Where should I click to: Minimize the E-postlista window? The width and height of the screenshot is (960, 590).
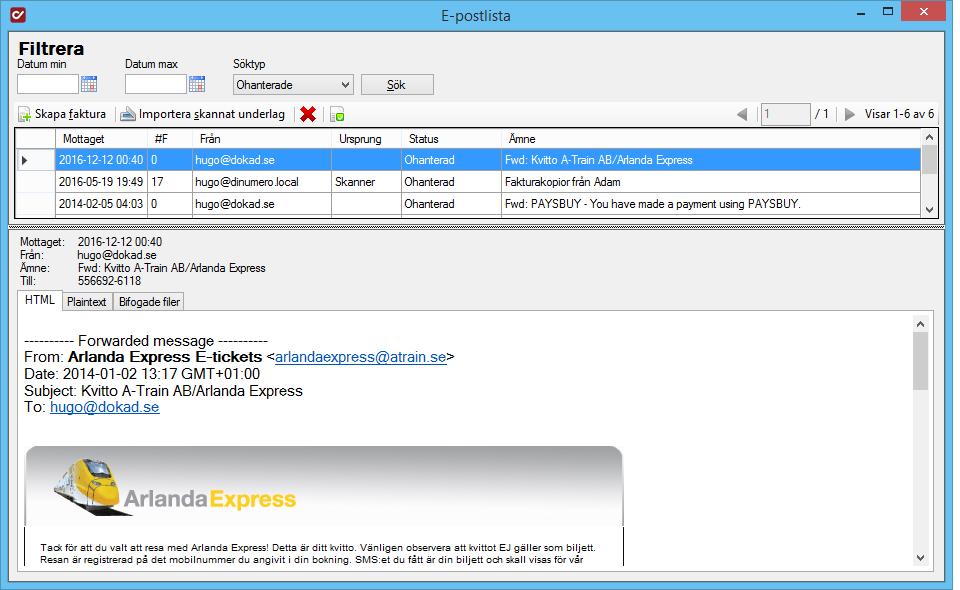pyautogui.click(x=861, y=12)
